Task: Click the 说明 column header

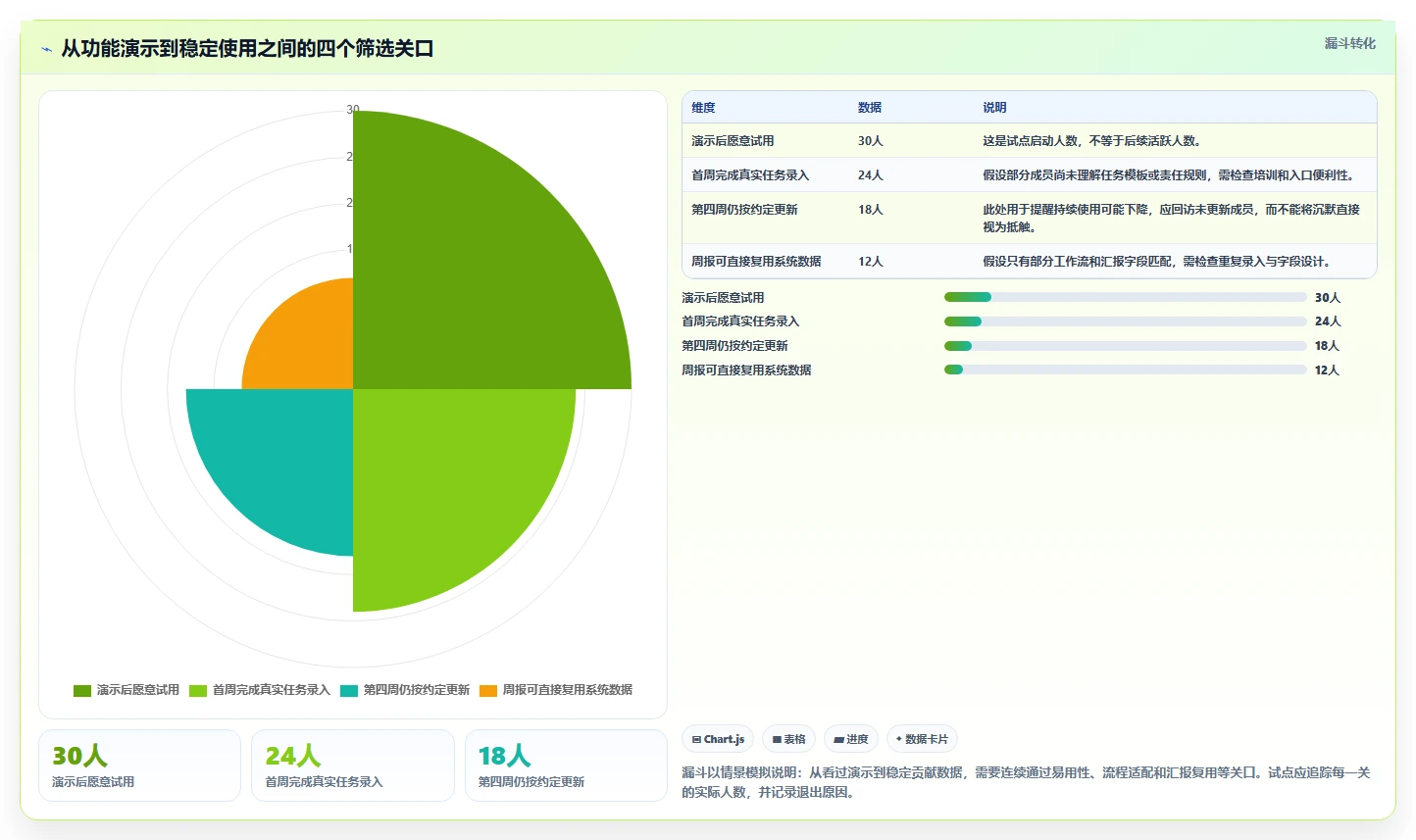Action: click(x=994, y=108)
